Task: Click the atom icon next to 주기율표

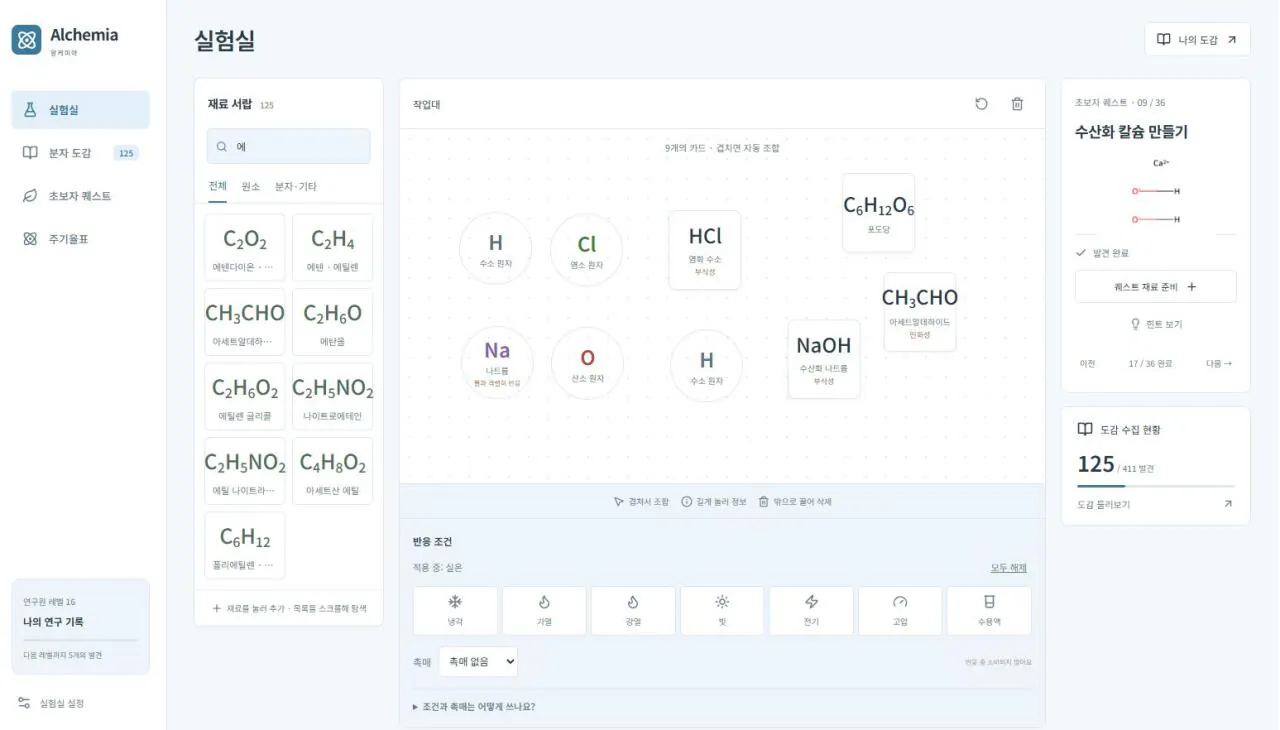Action: (x=30, y=239)
